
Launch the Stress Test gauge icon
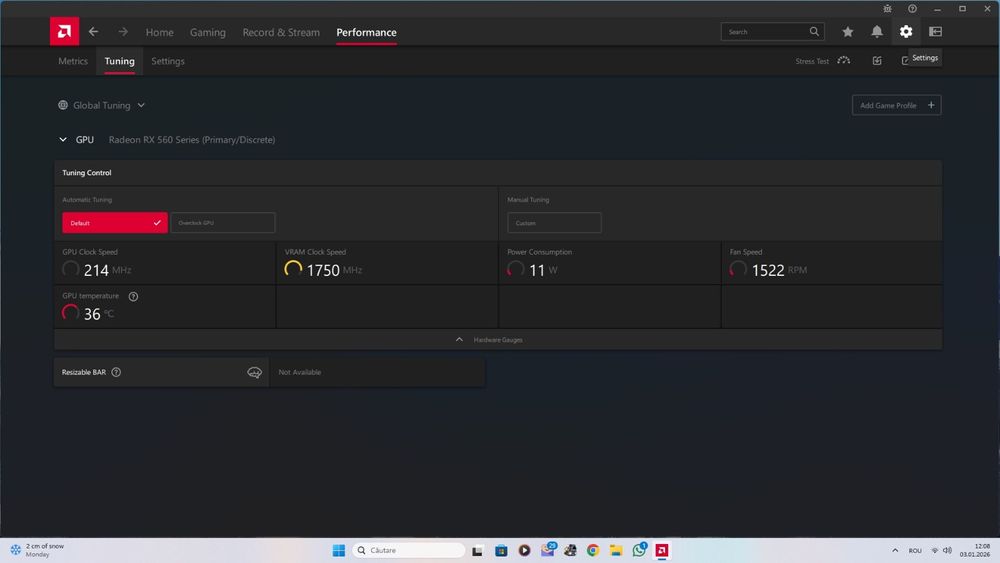(x=844, y=61)
